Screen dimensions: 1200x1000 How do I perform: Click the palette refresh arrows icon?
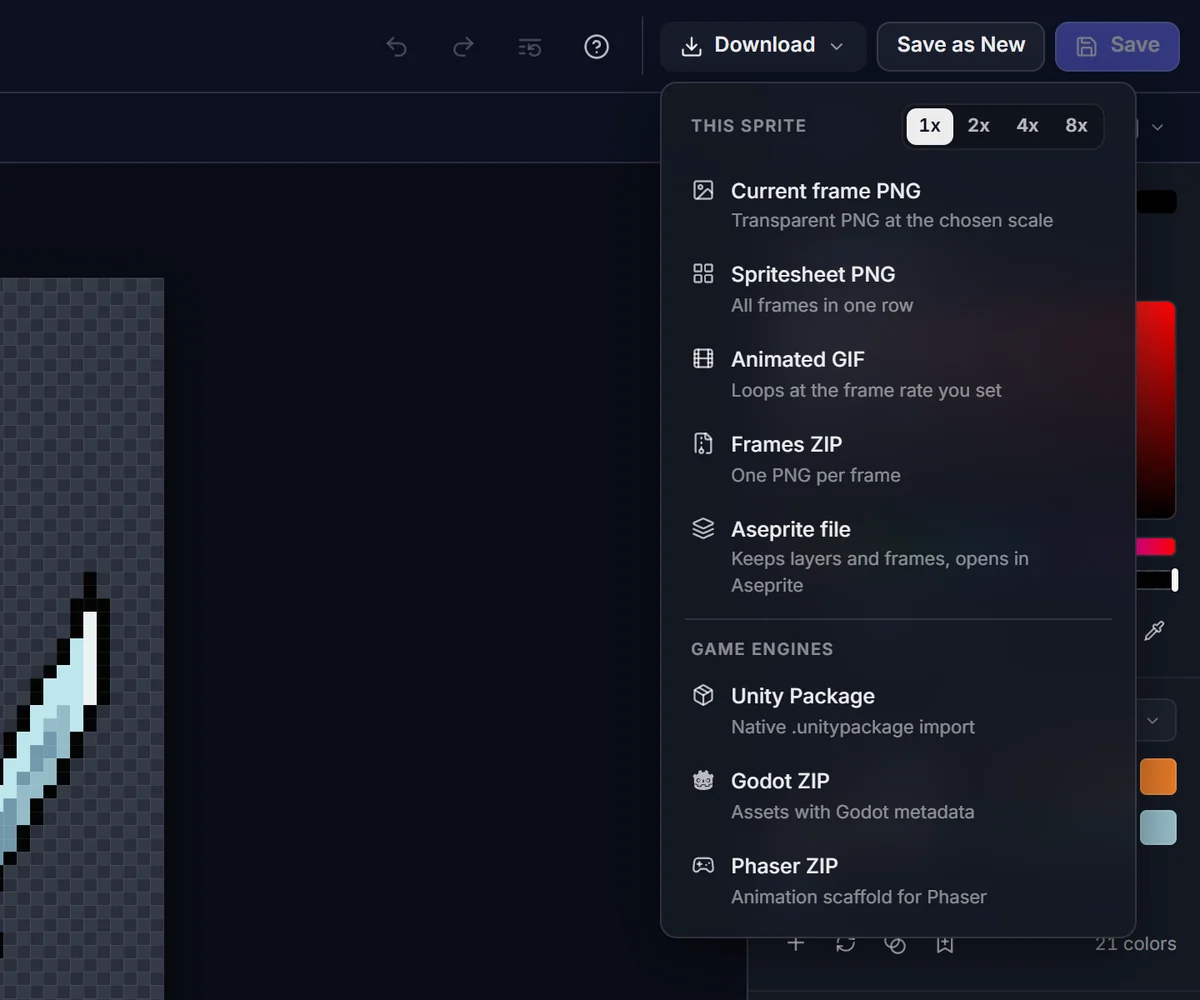pos(846,943)
